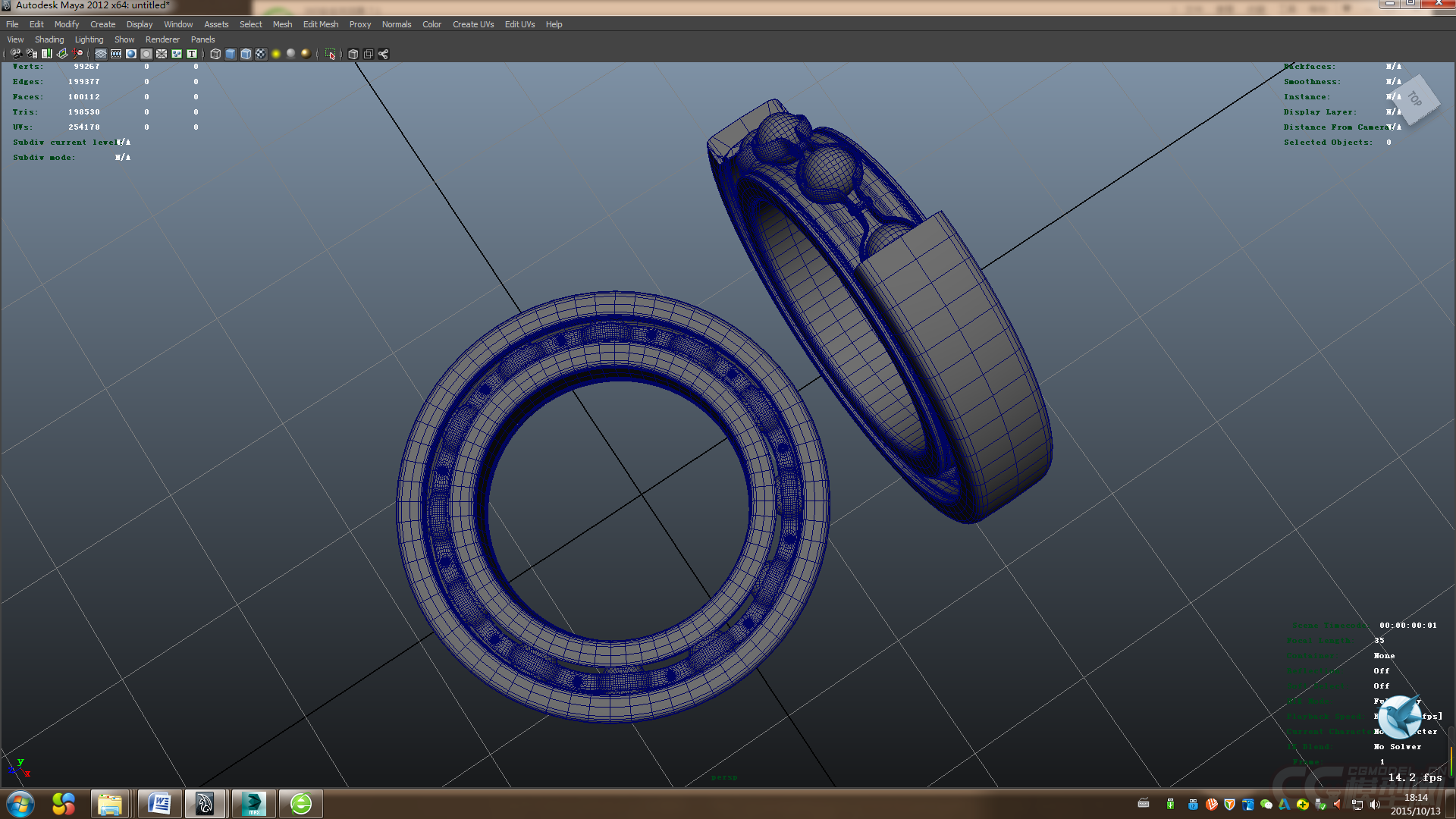Open the panel View menu
Image resolution: width=1456 pixels, height=819 pixels.
pos(15,39)
